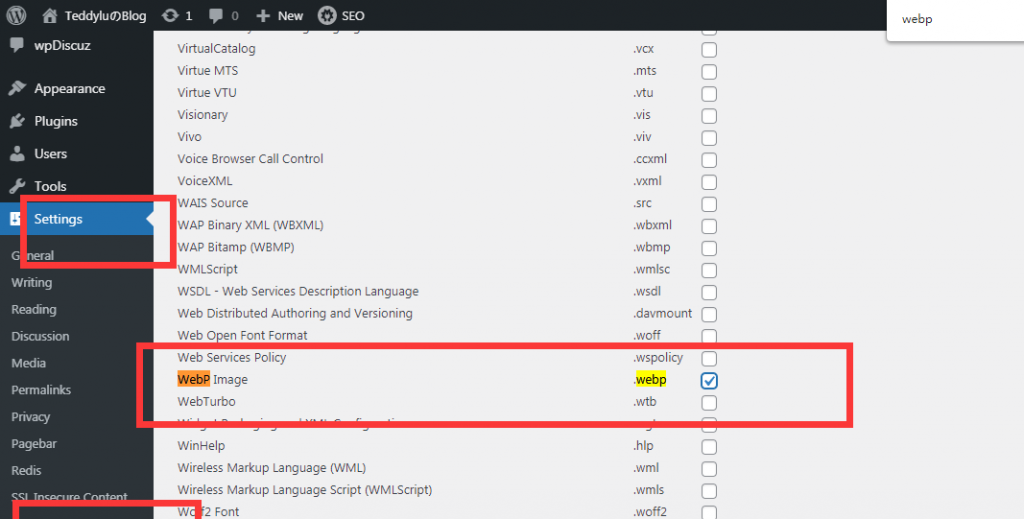Toggle the WSDL .wsdl checkbox
The image size is (1024, 519).
point(709,292)
